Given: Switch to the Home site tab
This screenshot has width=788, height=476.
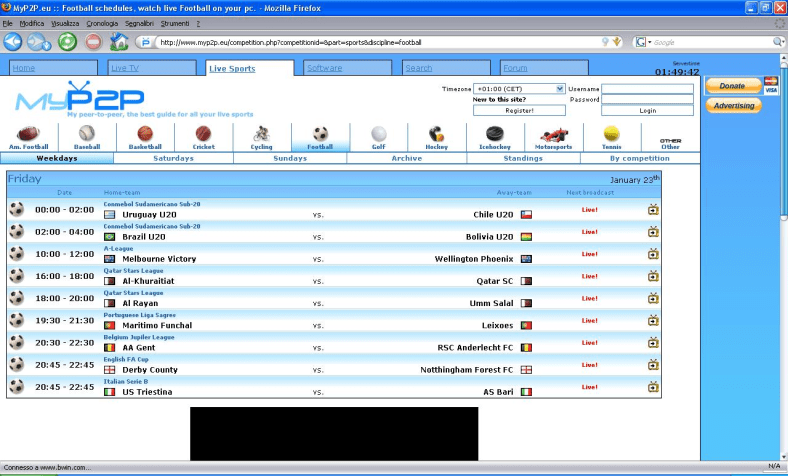Looking at the screenshot, I should tap(53, 68).
